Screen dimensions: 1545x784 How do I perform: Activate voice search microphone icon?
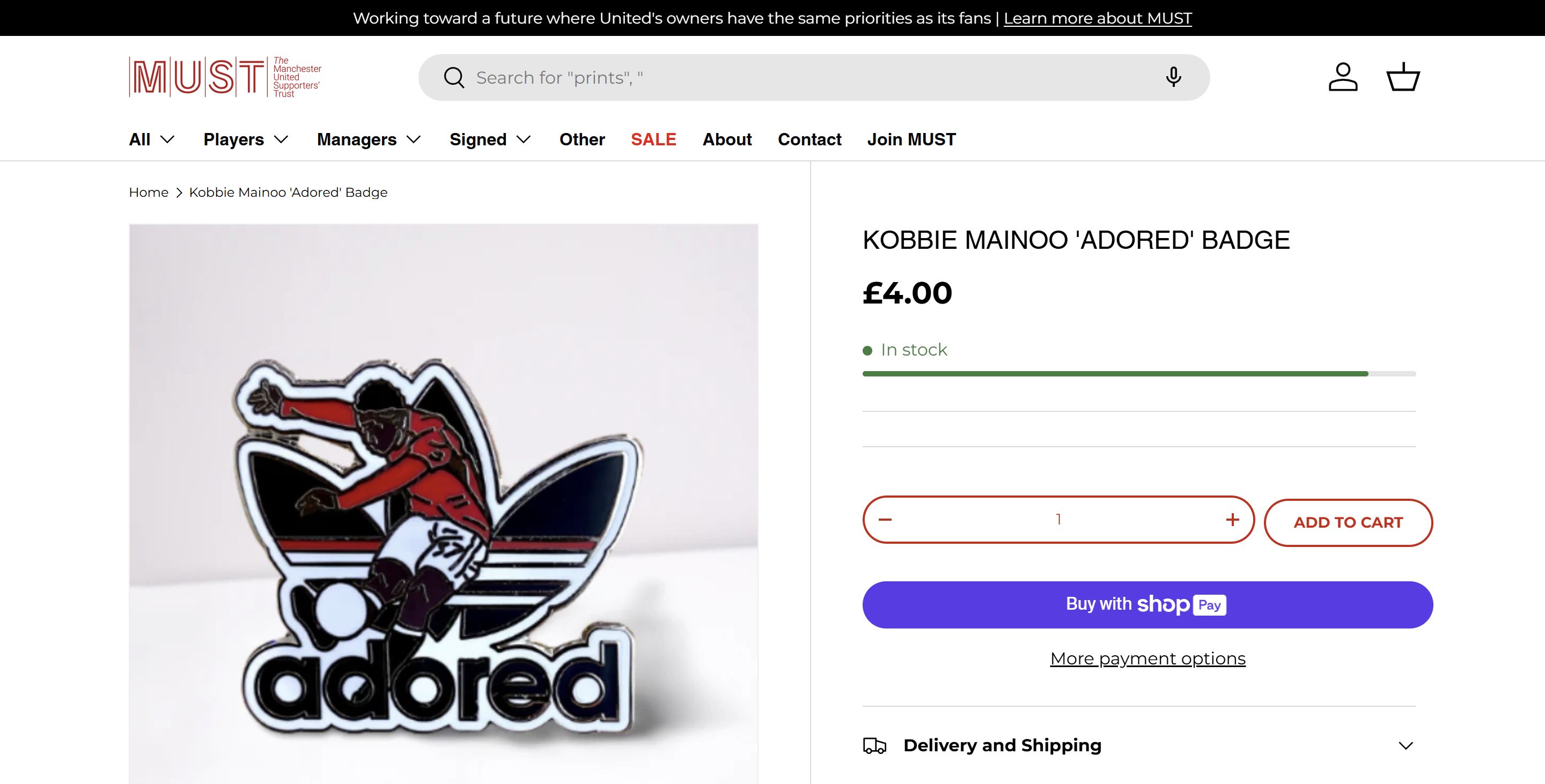1173,77
